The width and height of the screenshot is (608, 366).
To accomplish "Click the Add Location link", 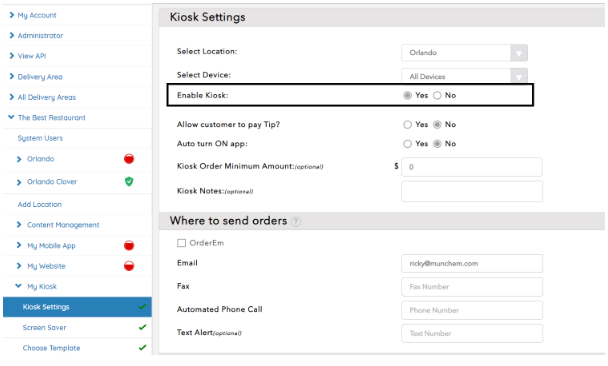I will (x=40, y=204).
